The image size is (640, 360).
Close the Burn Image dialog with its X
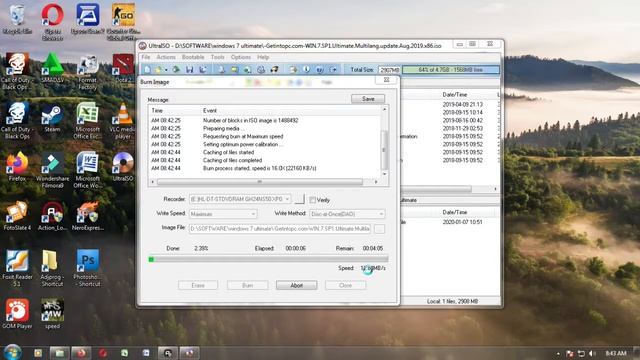(386, 80)
